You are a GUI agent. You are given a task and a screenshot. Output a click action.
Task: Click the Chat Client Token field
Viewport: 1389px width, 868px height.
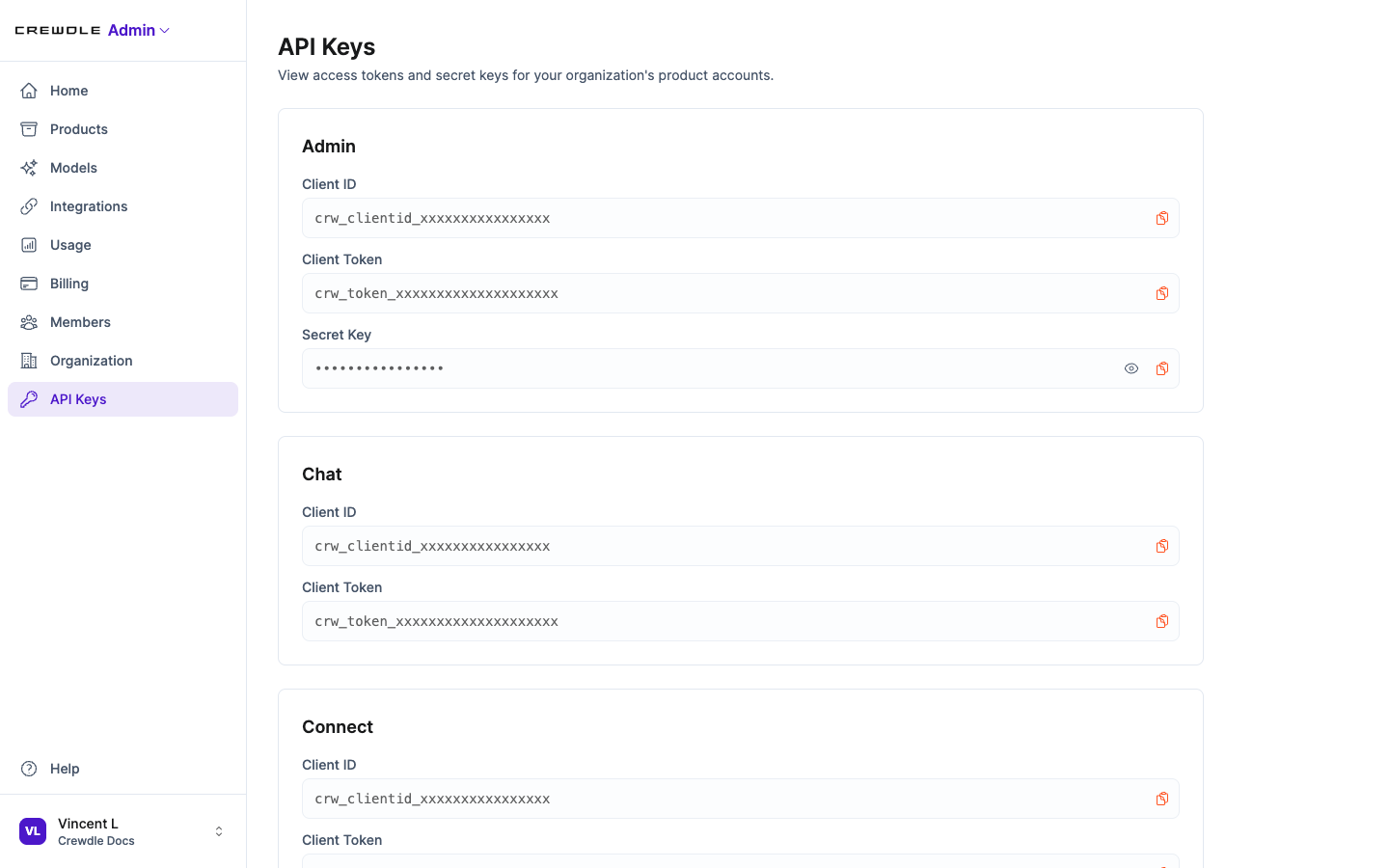pyautogui.click(x=740, y=621)
